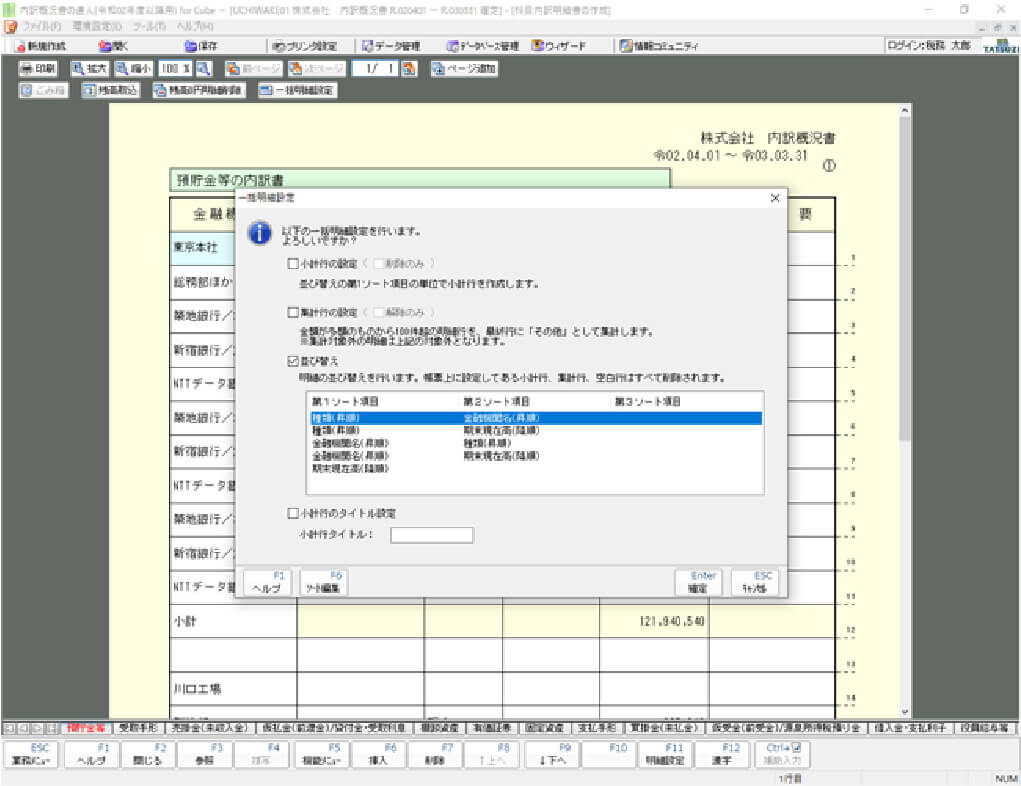Image resolution: width=1021 pixels, height=786 pixels.
Task: Click the page number field in the toolbar
Action: (375, 69)
